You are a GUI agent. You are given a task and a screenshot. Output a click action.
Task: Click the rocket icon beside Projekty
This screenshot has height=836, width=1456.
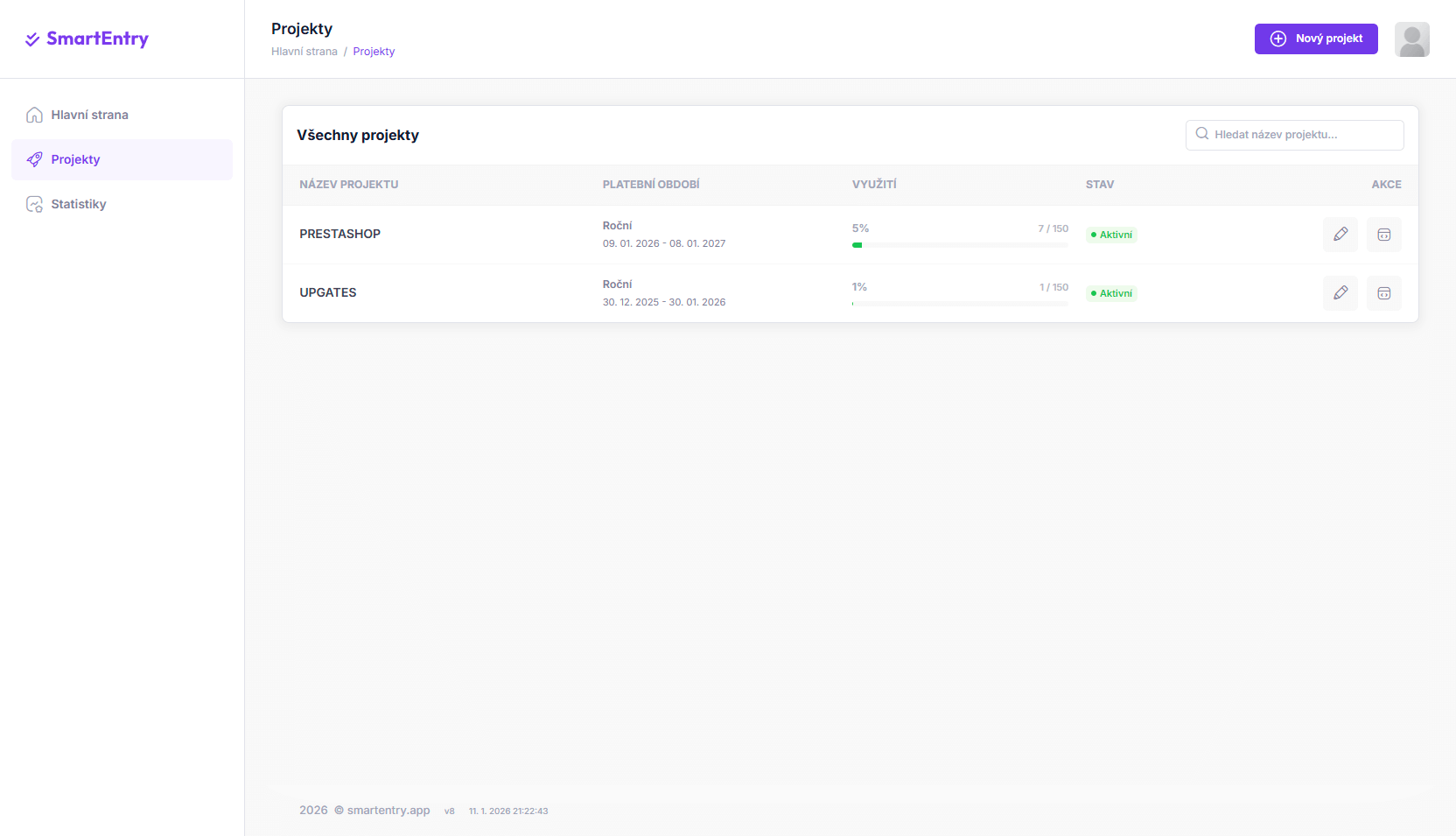pyautogui.click(x=34, y=159)
